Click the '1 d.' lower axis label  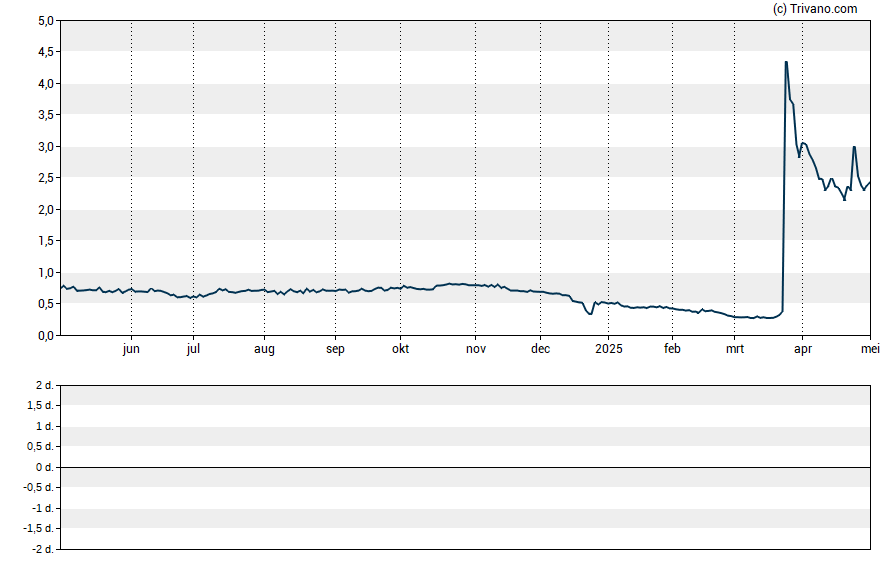(x=45, y=426)
